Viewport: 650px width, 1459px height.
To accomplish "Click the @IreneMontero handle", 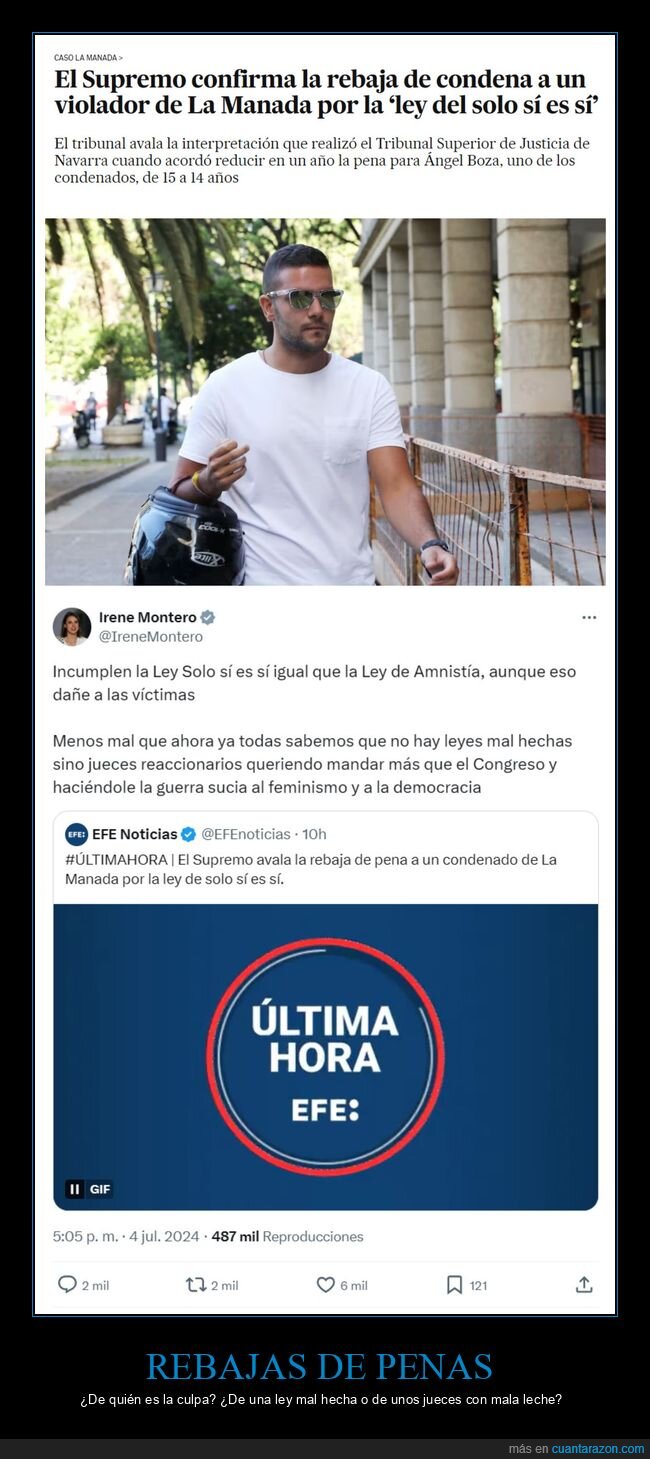I will tap(150, 636).
